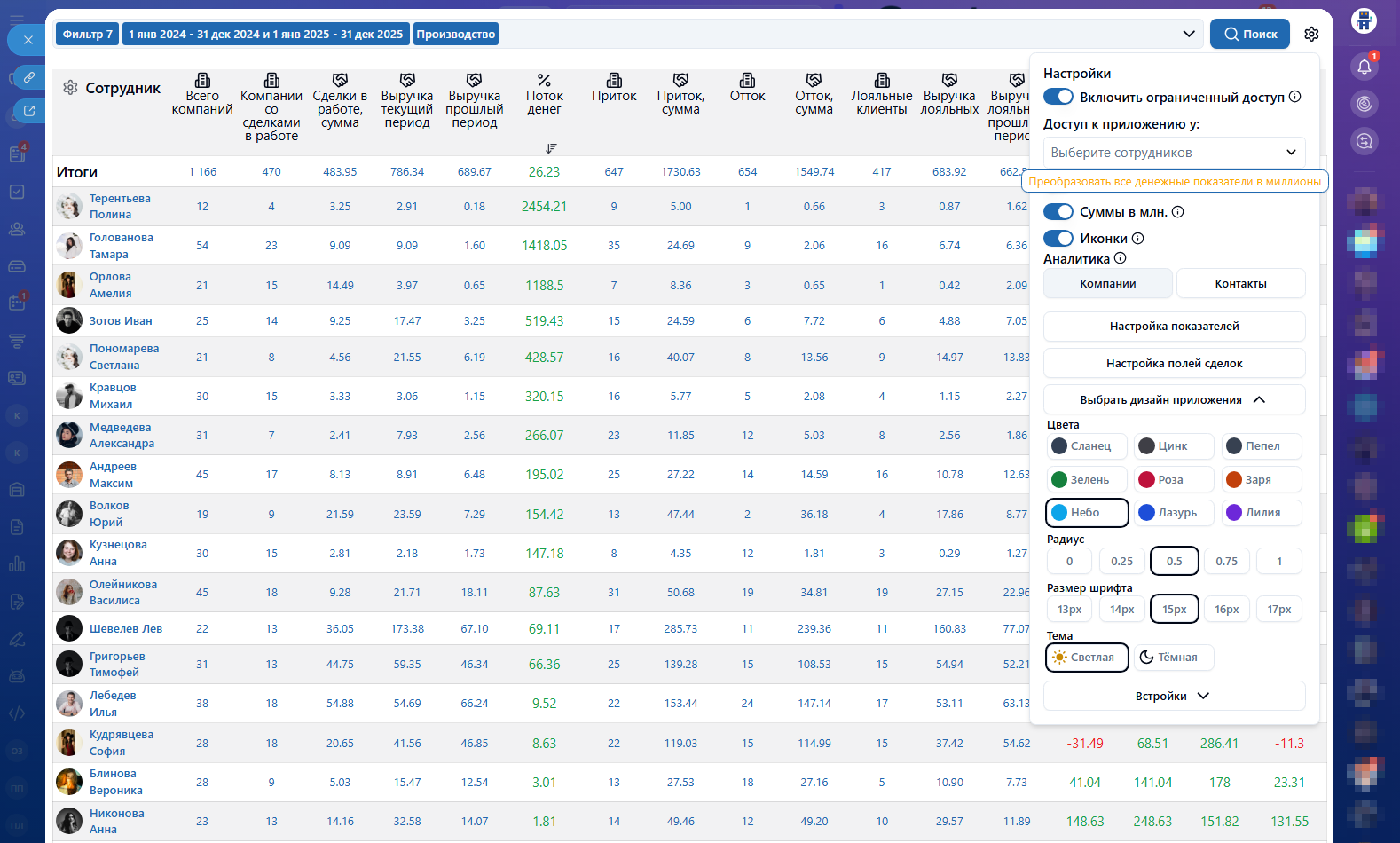Switch to the Контакты analytics tab
This screenshot has height=843, width=1400.
(x=1240, y=284)
